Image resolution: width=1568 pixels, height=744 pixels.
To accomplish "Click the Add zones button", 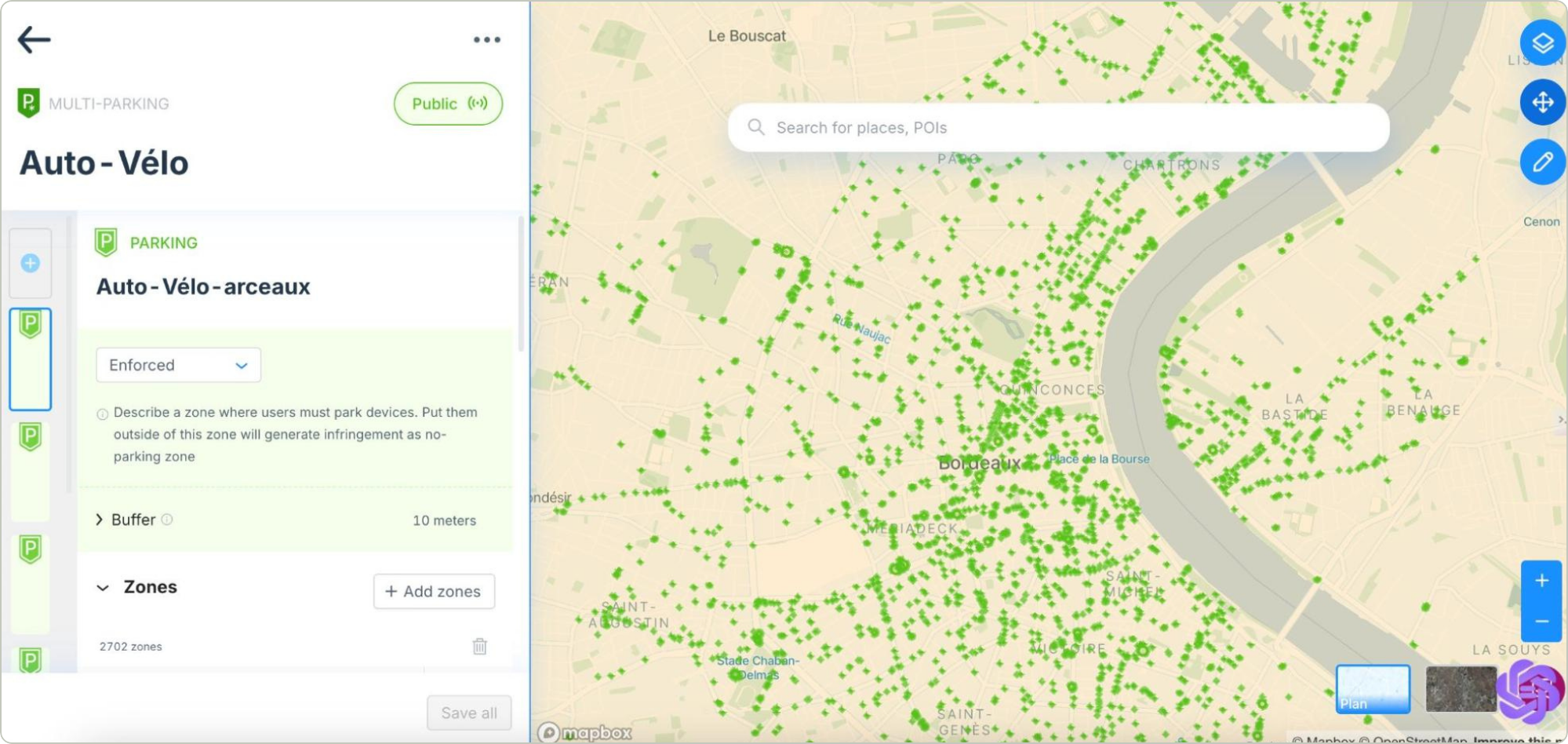I will [434, 592].
